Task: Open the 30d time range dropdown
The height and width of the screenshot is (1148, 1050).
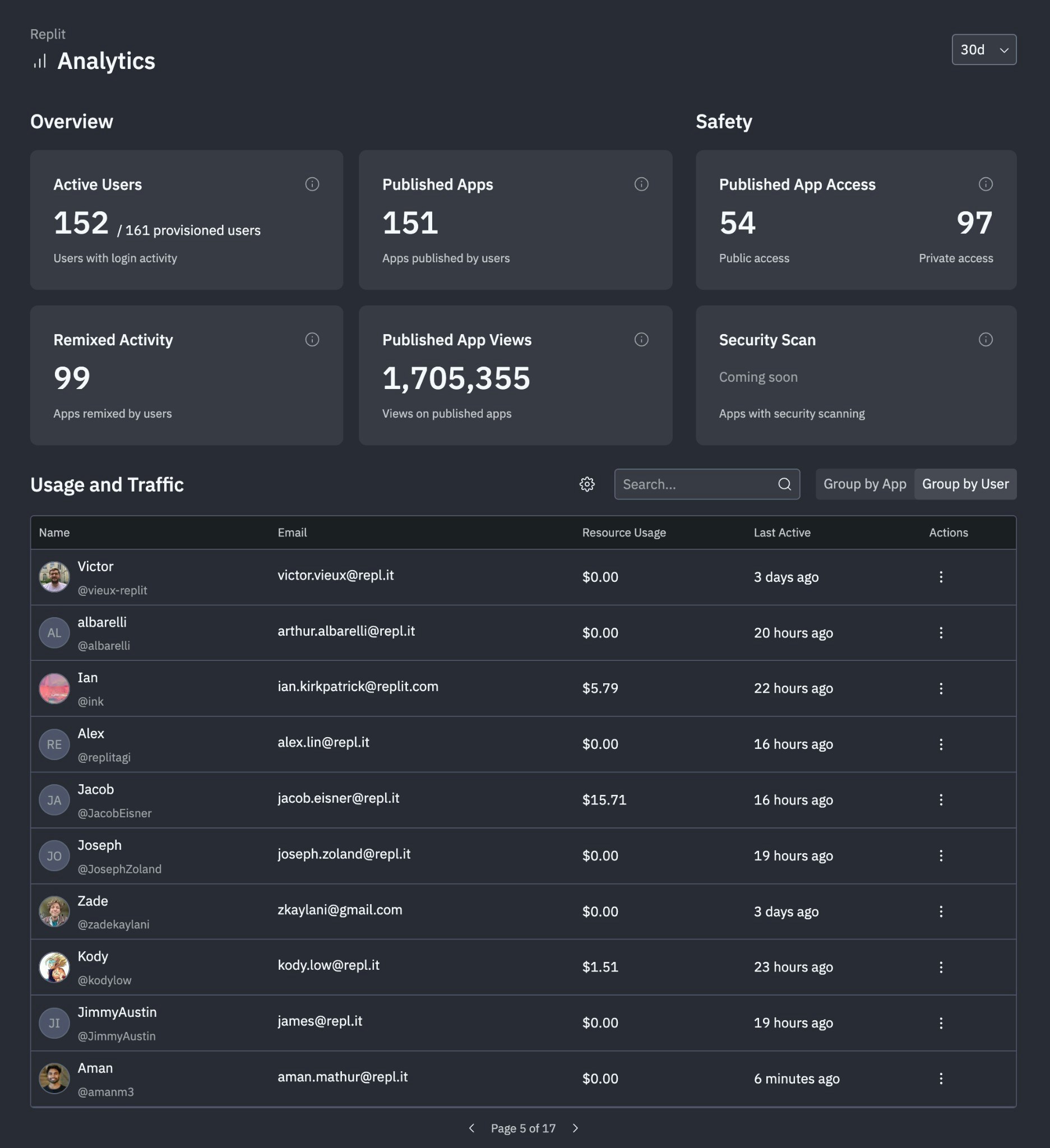Action: 983,49
